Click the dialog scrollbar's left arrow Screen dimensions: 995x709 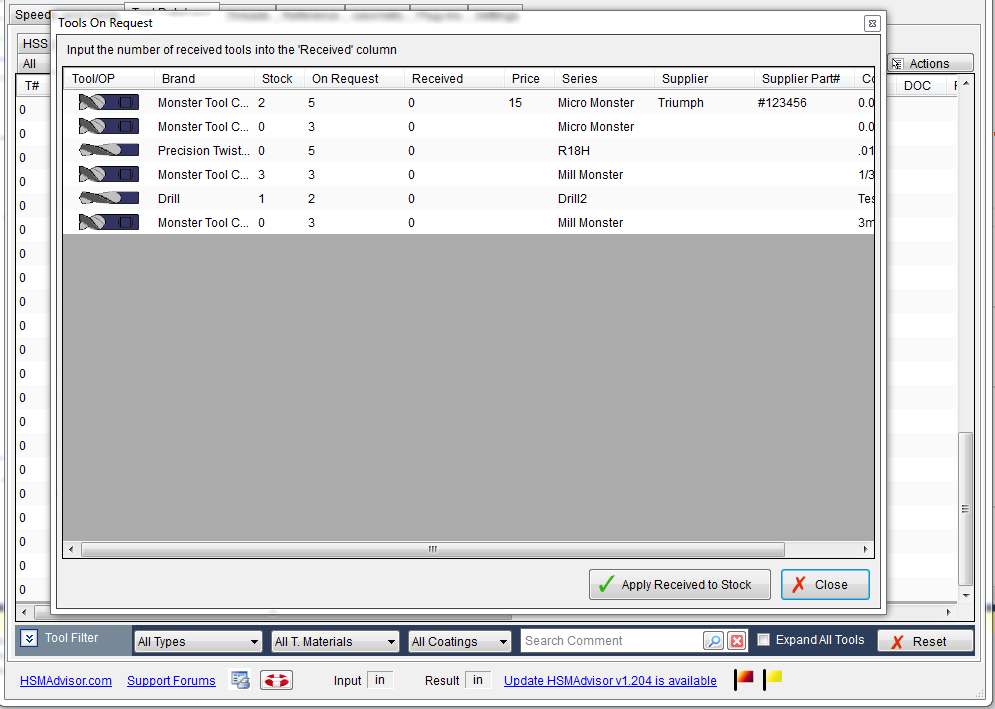point(71,549)
